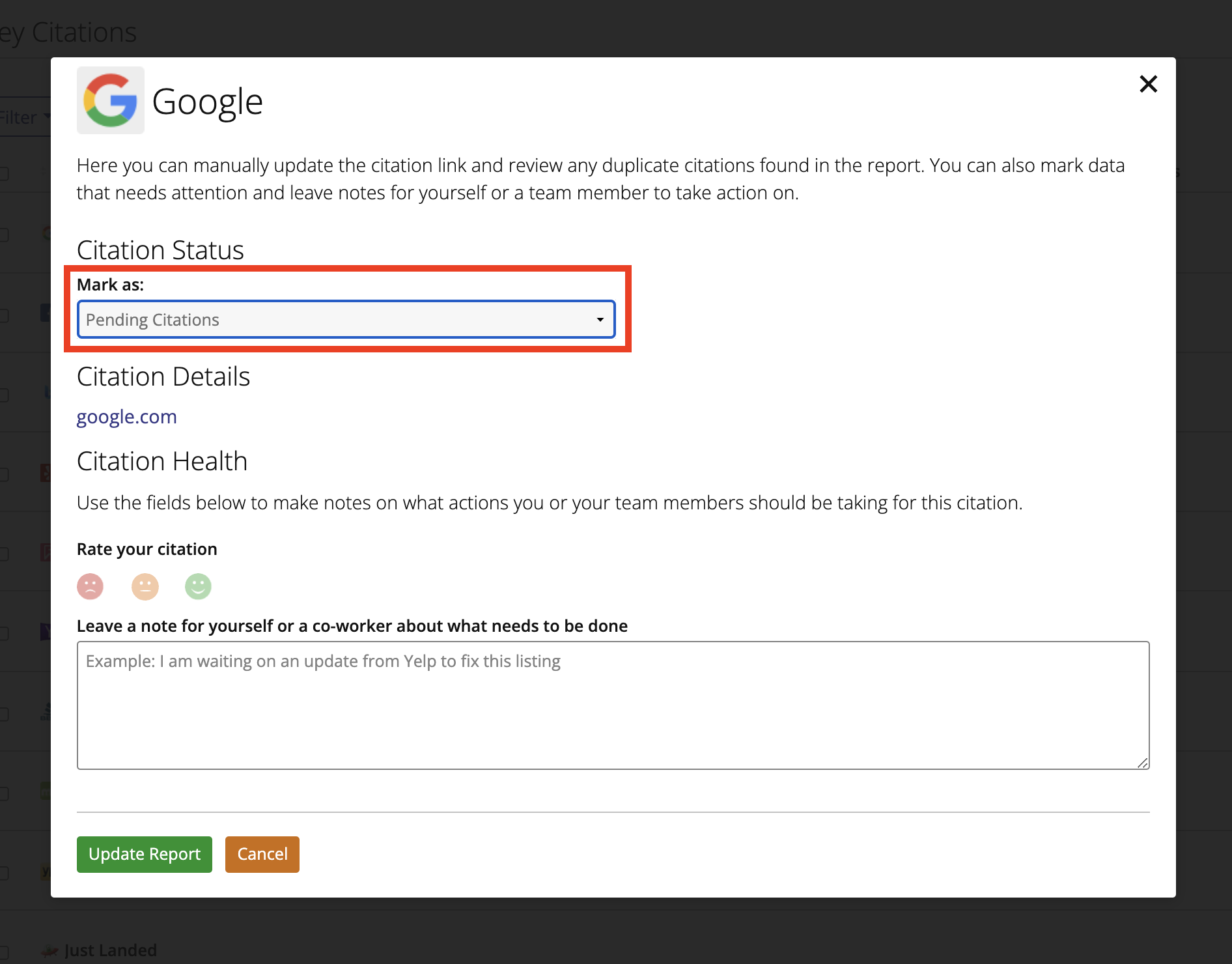Screen dimensions: 1232x964
Task: Rate citation with green happy face
Action: coord(198,586)
